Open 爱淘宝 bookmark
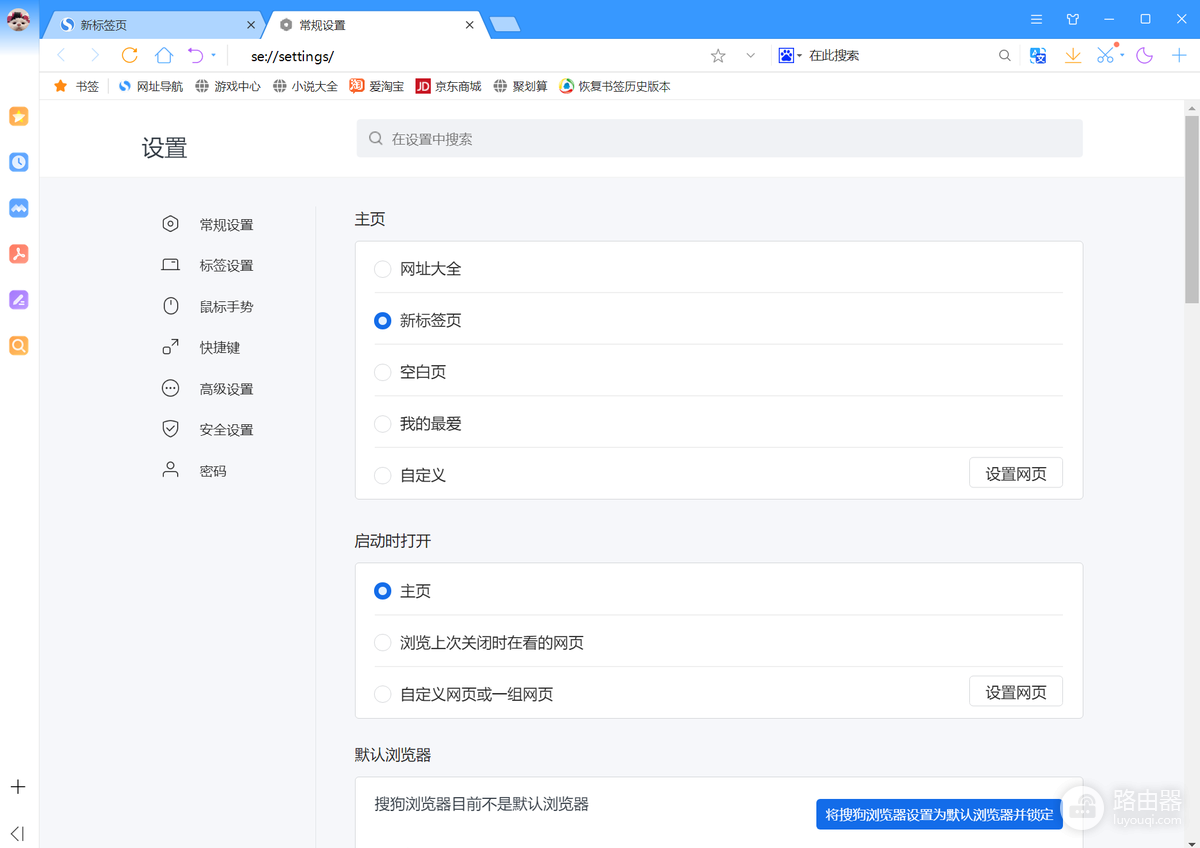This screenshot has width=1200, height=848. coord(377,87)
